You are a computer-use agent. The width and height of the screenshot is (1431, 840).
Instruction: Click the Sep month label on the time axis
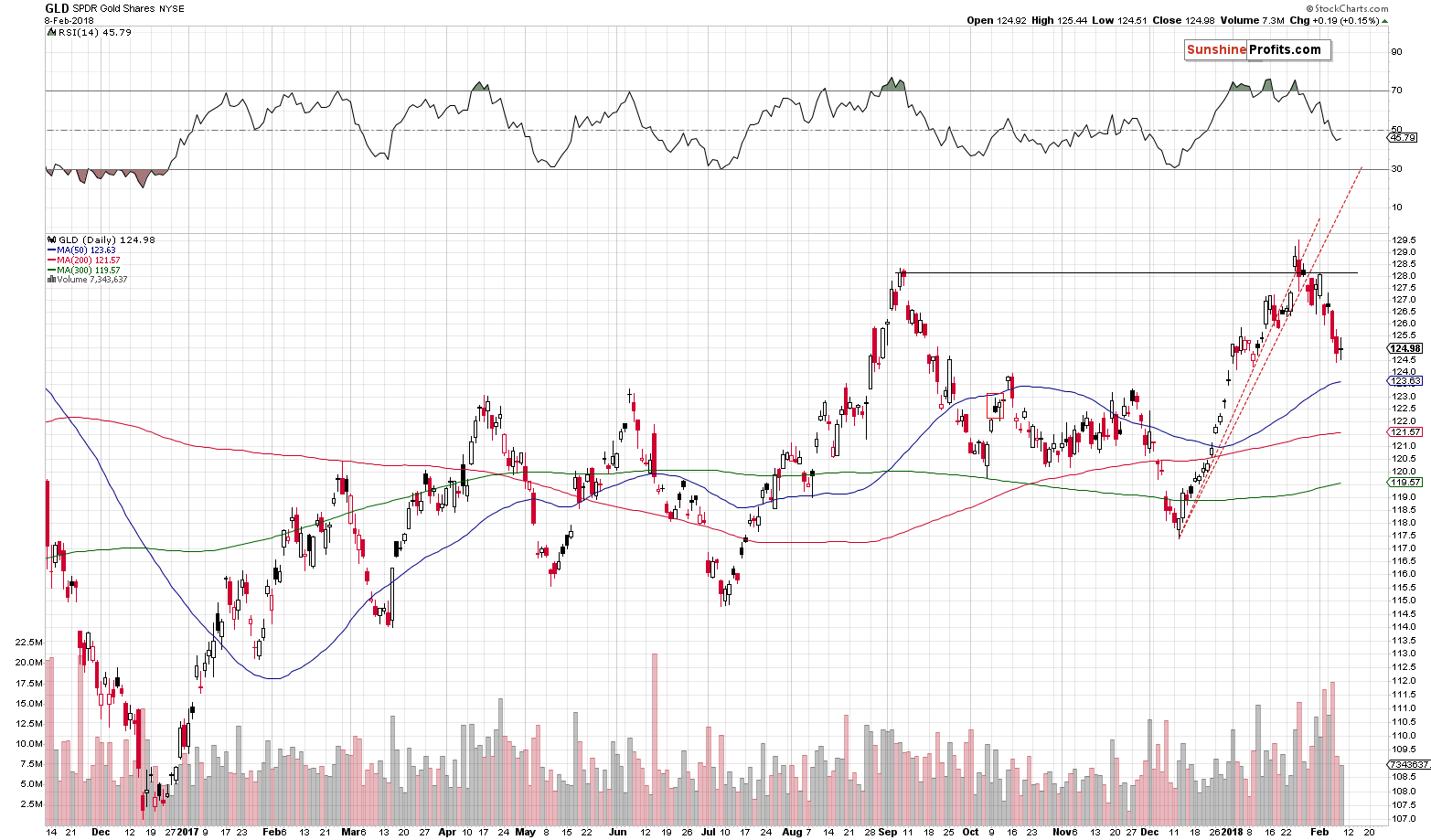point(887,833)
